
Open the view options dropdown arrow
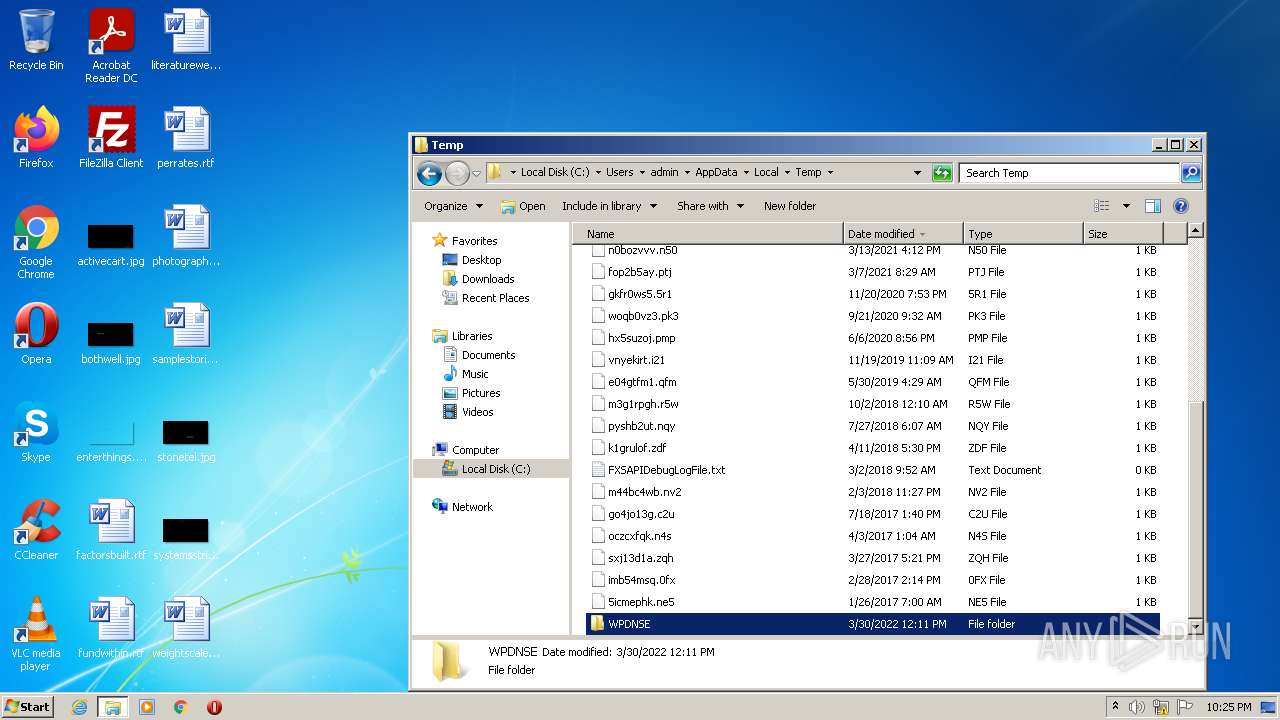click(1126, 206)
